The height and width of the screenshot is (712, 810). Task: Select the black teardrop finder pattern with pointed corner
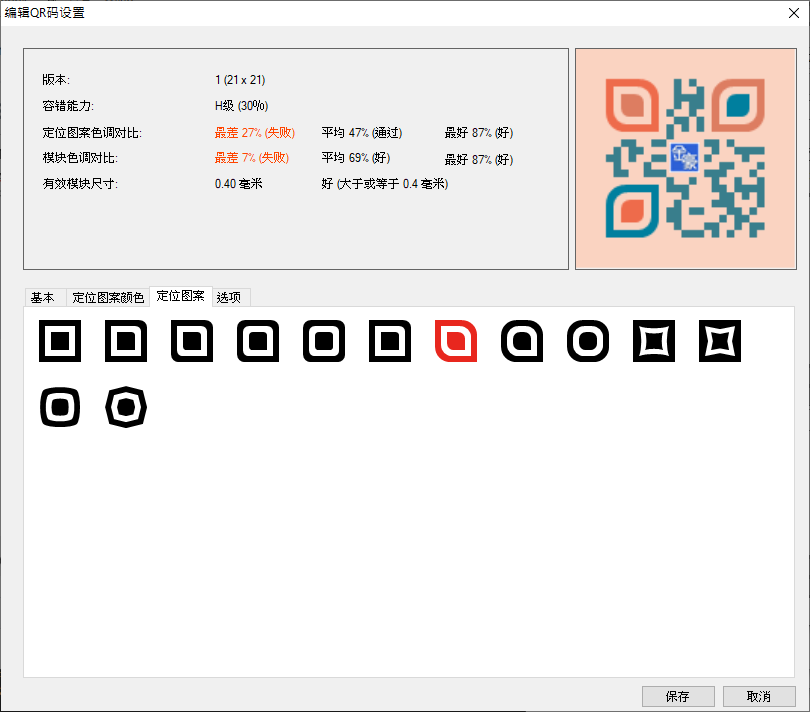pos(522,341)
